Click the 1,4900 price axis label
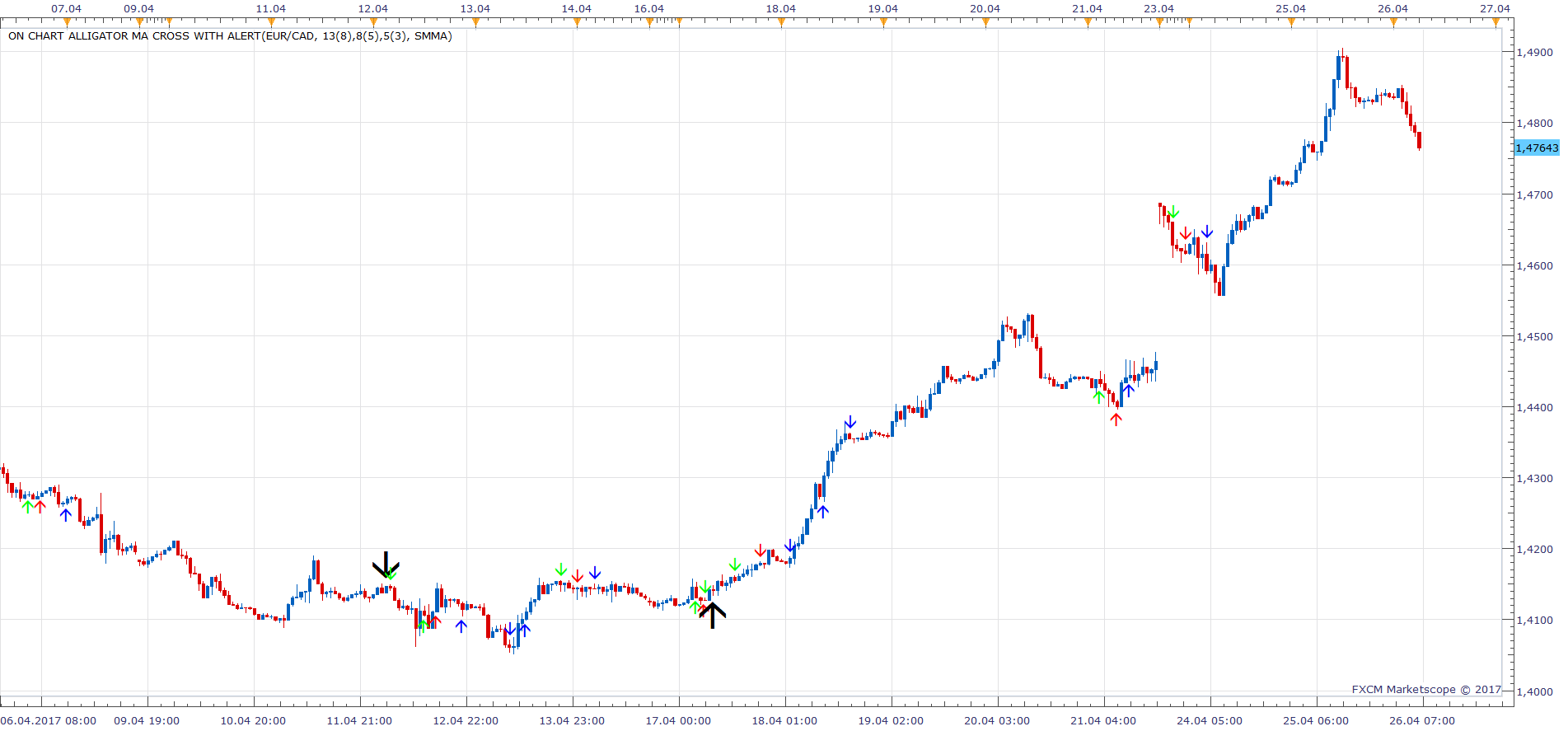The image size is (1568, 731). point(1534,52)
